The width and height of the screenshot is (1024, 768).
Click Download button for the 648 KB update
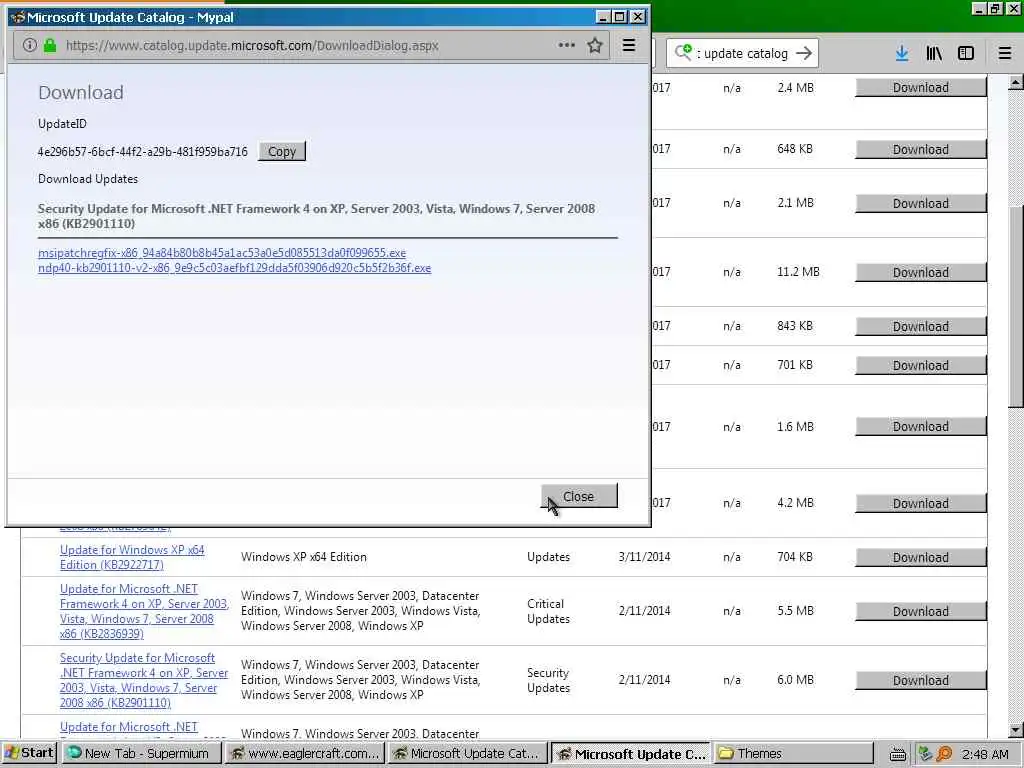tap(920, 150)
